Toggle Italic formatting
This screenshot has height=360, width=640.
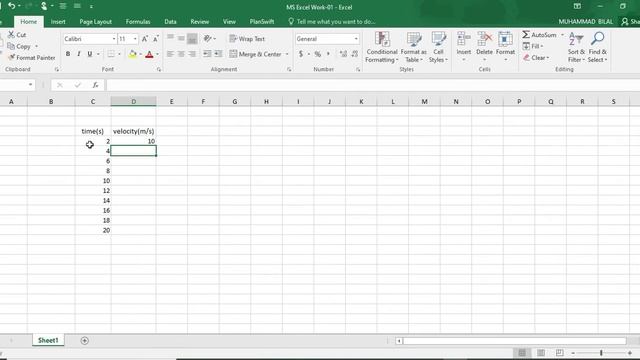click(x=78, y=54)
